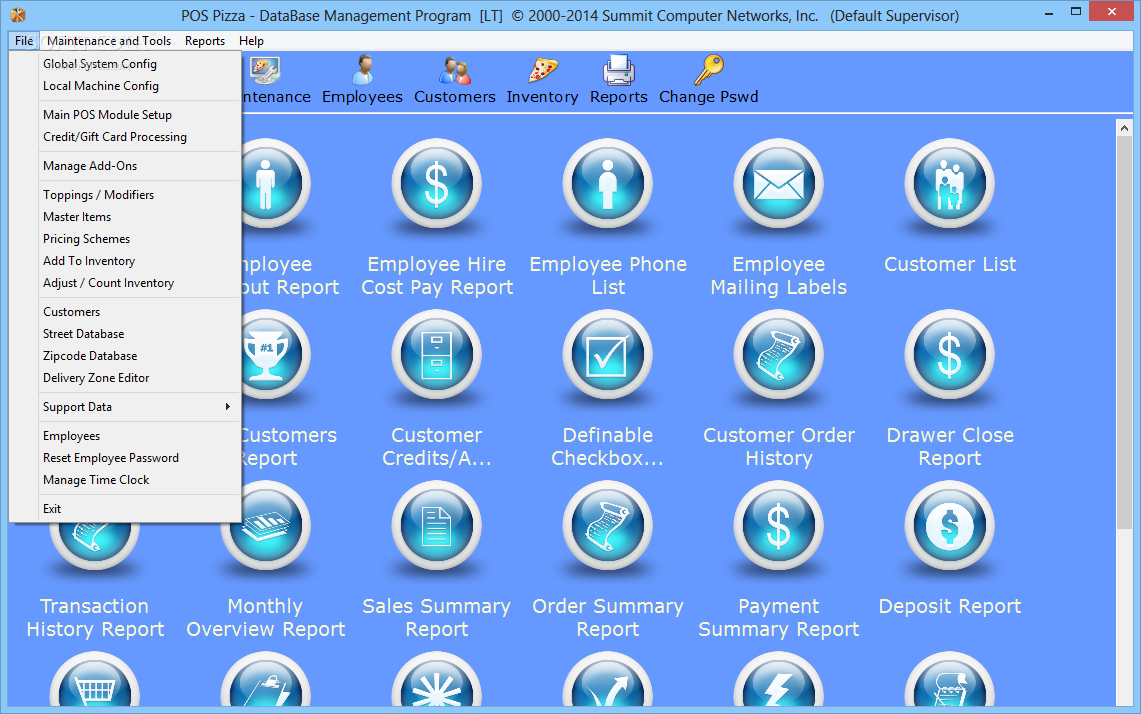
Task: Open Employee Mailing Labels envelope icon
Action: pyautogui.click(x=779, y=183)
